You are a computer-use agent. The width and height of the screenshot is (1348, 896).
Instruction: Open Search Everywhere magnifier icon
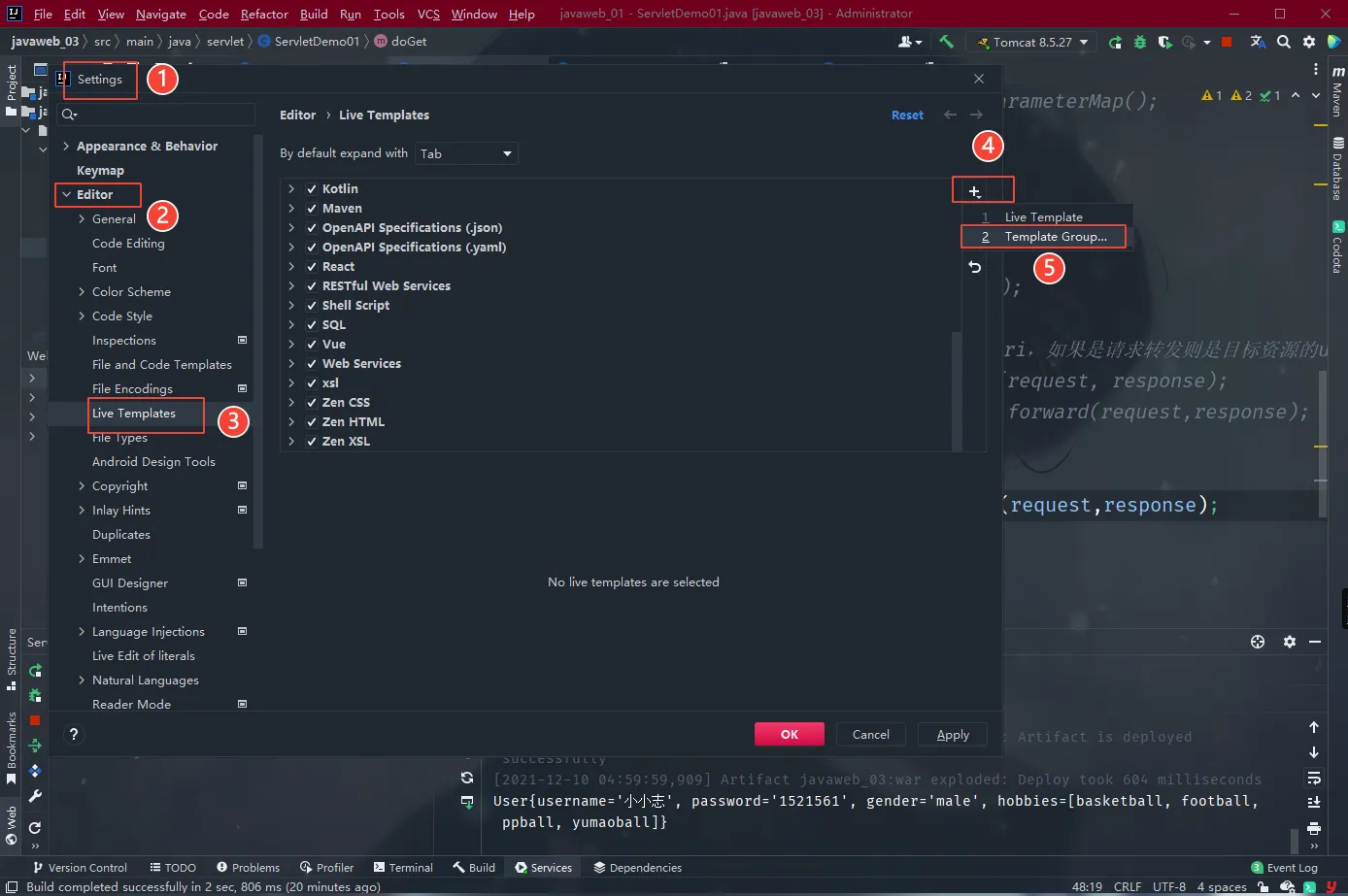[x=1284, y=42]
